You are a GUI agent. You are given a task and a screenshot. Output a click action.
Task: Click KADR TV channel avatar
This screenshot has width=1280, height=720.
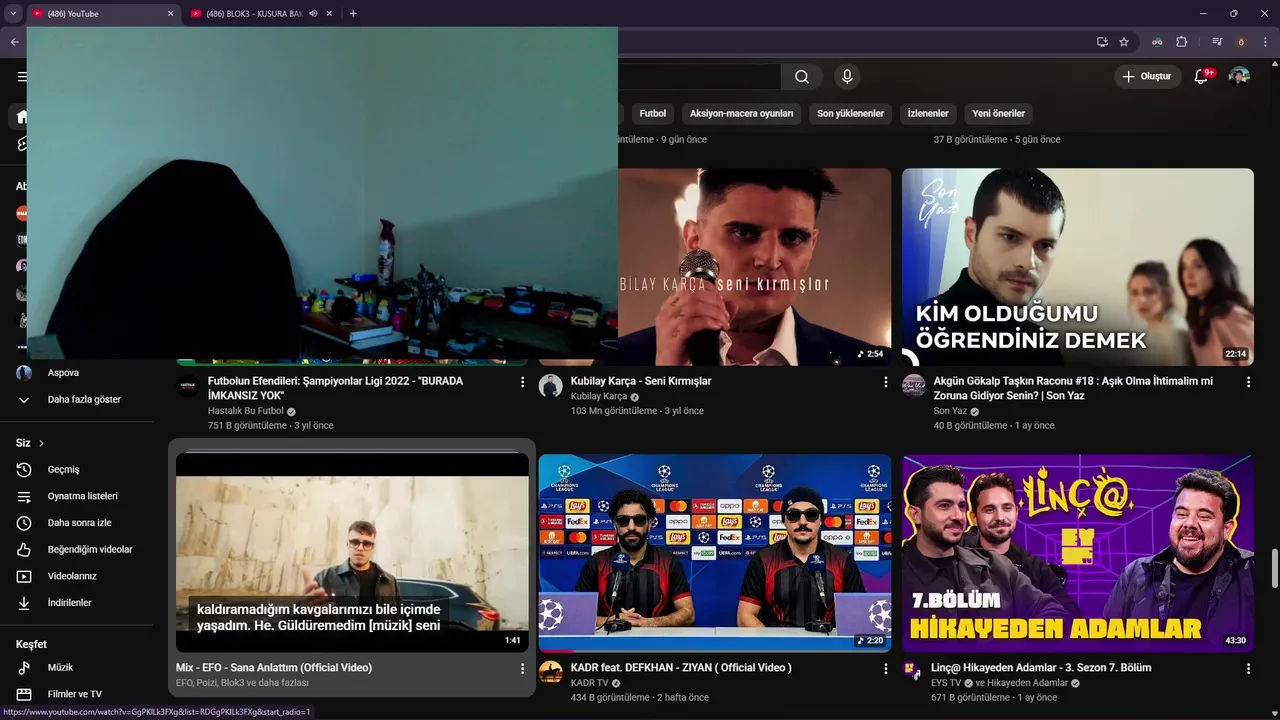coord(551,672)
